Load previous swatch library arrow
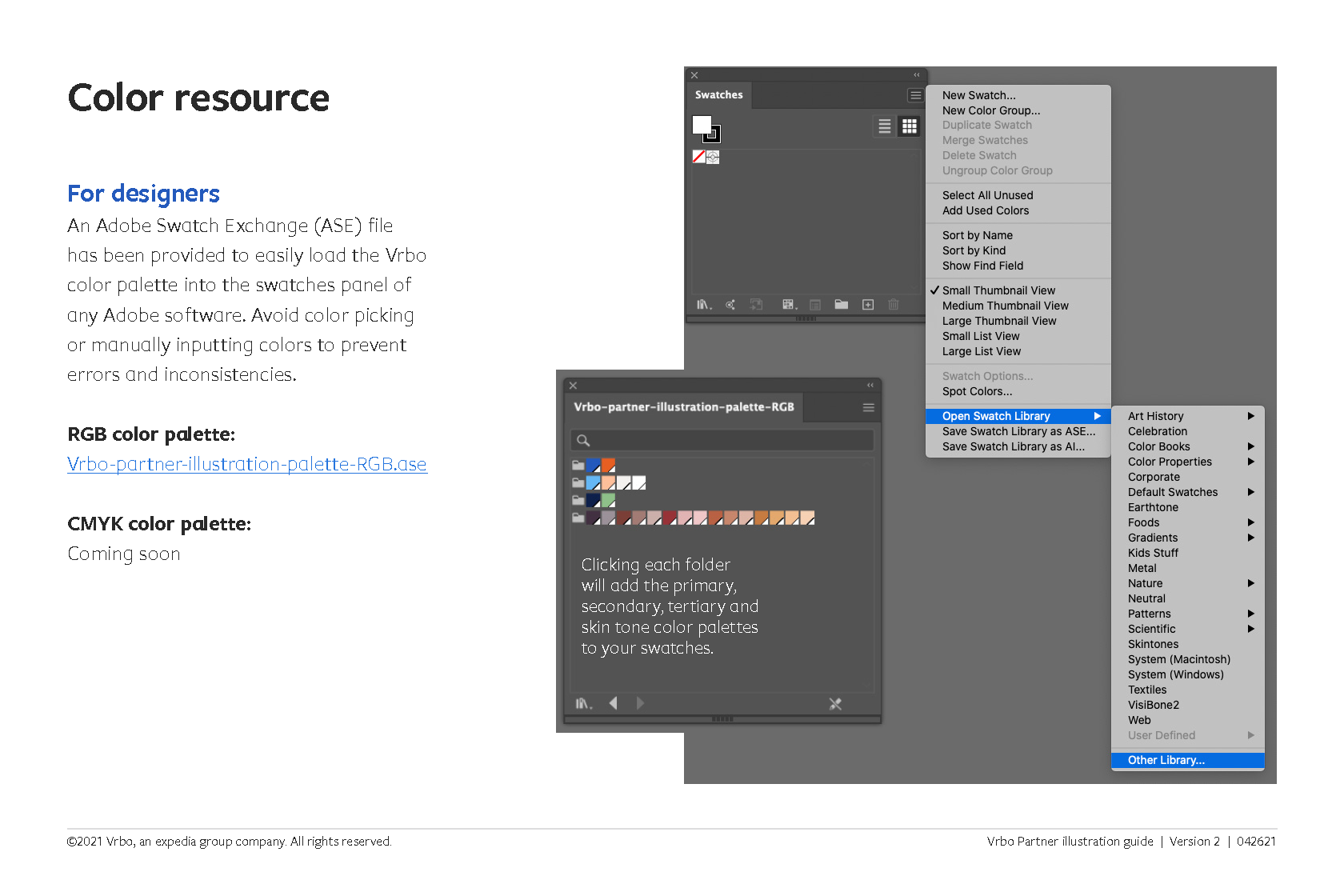This screenshot has height=896, width=1344. tap(613, 703)
